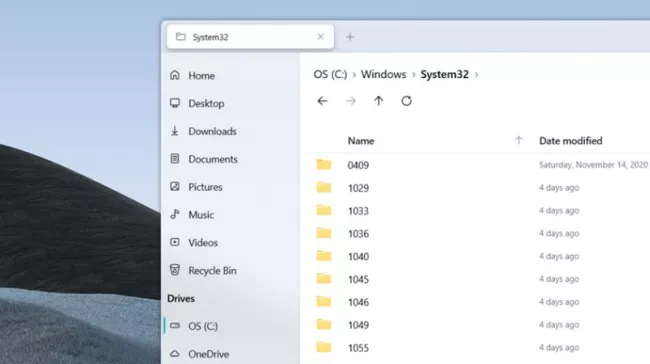Viewport: 650px width, 364px height.
Task: Expand chevron after OS (C:) breadcrumb
Action: click(354, 75)
